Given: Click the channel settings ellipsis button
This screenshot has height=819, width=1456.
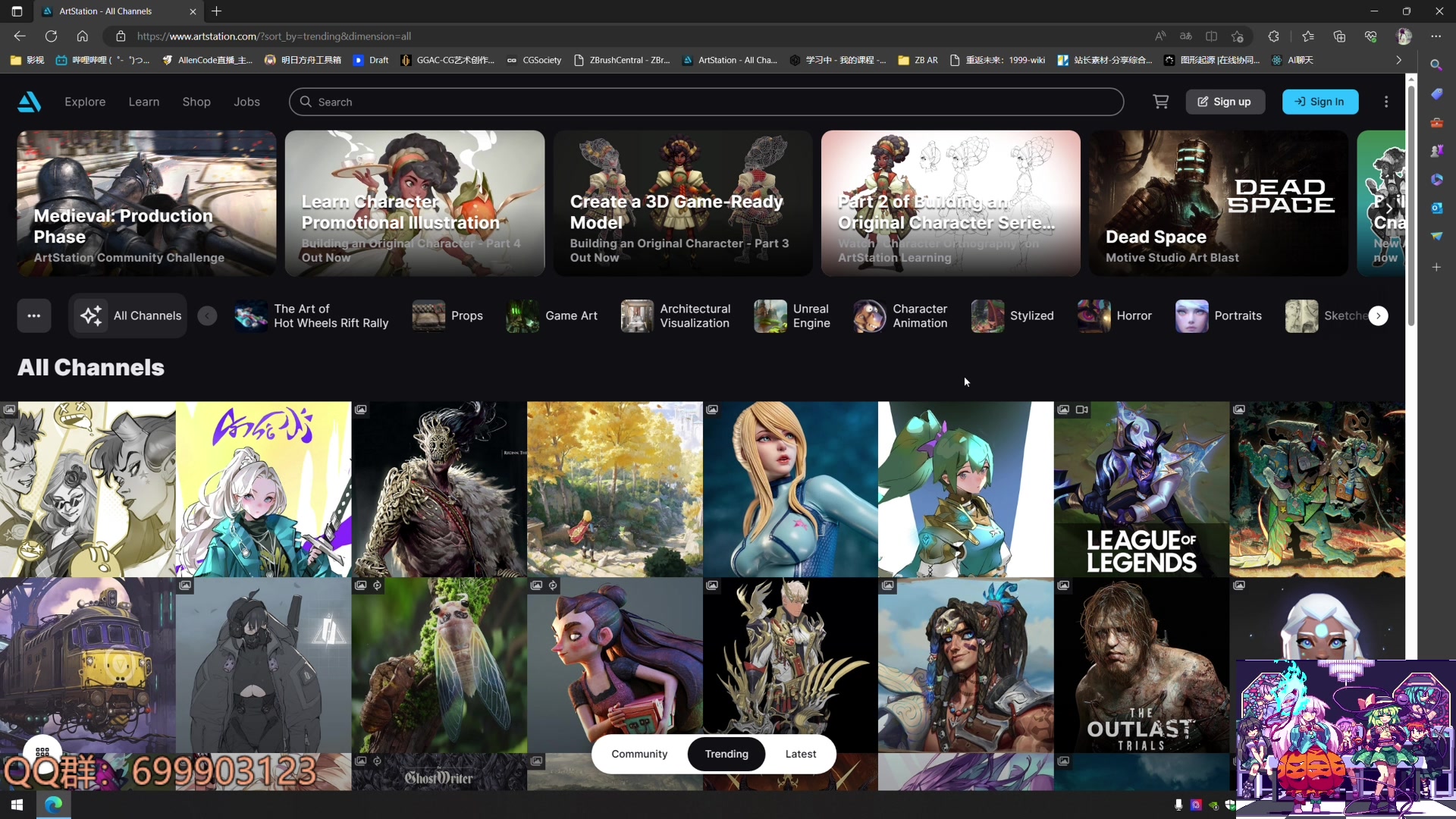Looking at the screenshot, I should tap(34, 315).
